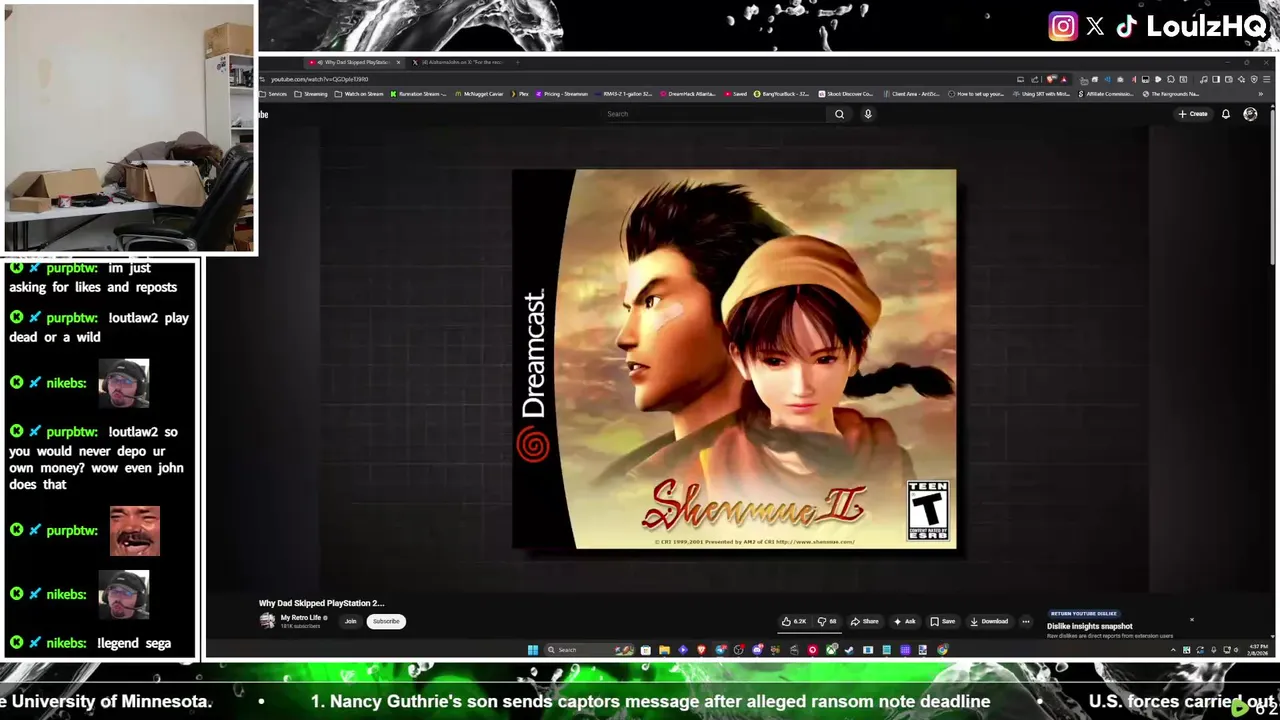Dislike the video with thumbs-down 68
Screen dimensions: 1280x720
[x=826, y=621]
